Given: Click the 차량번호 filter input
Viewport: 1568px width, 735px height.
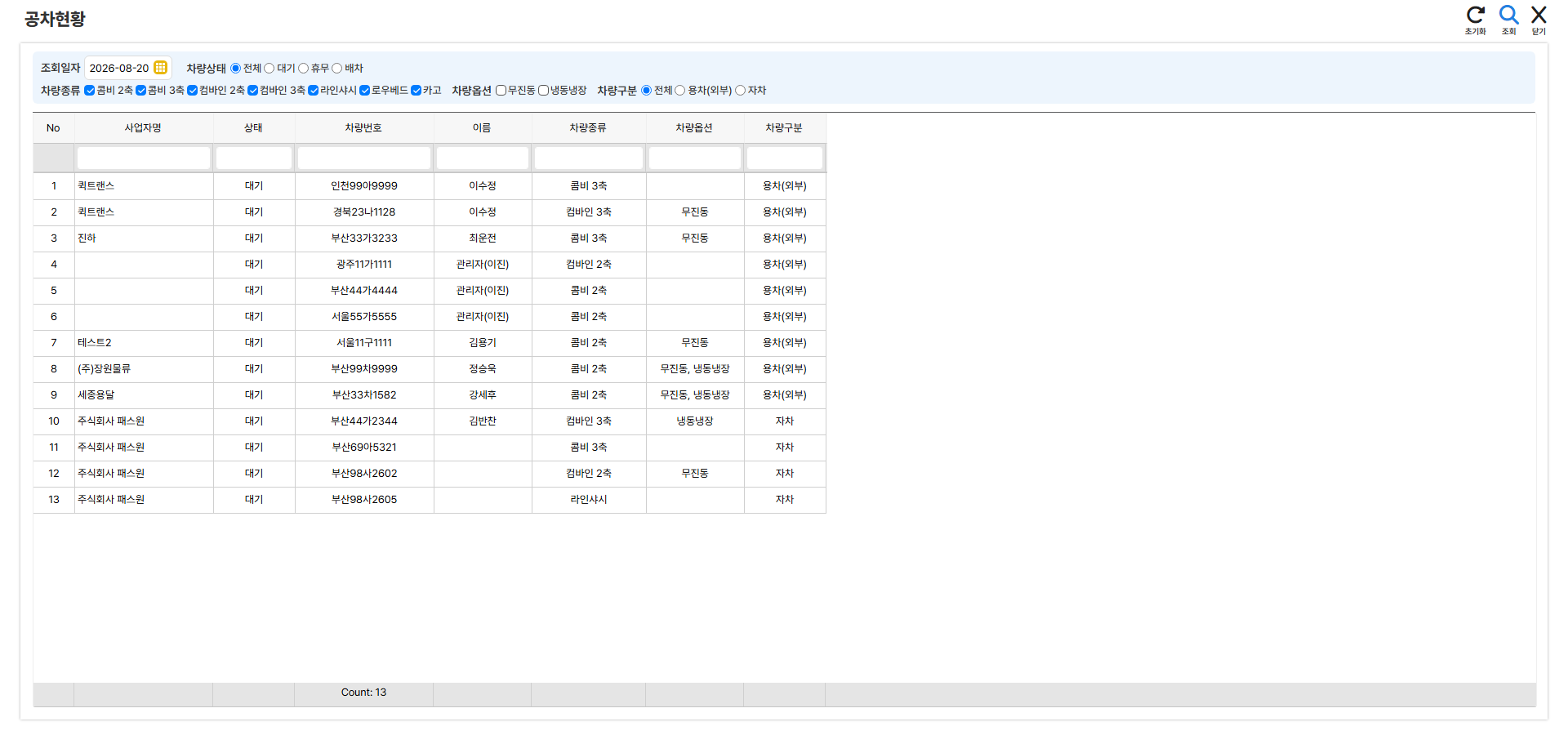Looking at the screenshot, I should coord(364,158).
